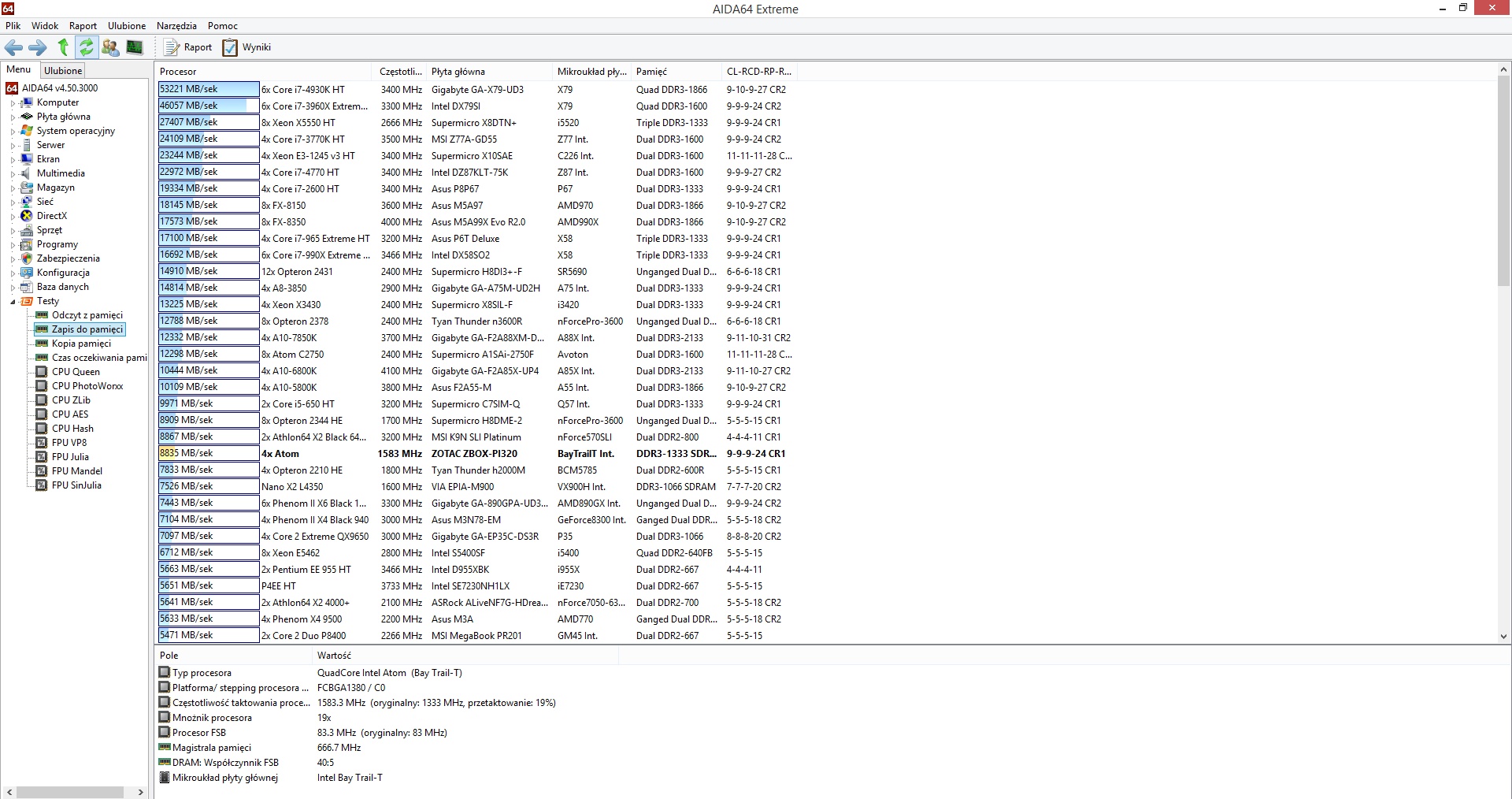Select the FPU SinJulia benchmark icon
This screenshot has height=799, width=1512.
[x=42, y=485]
